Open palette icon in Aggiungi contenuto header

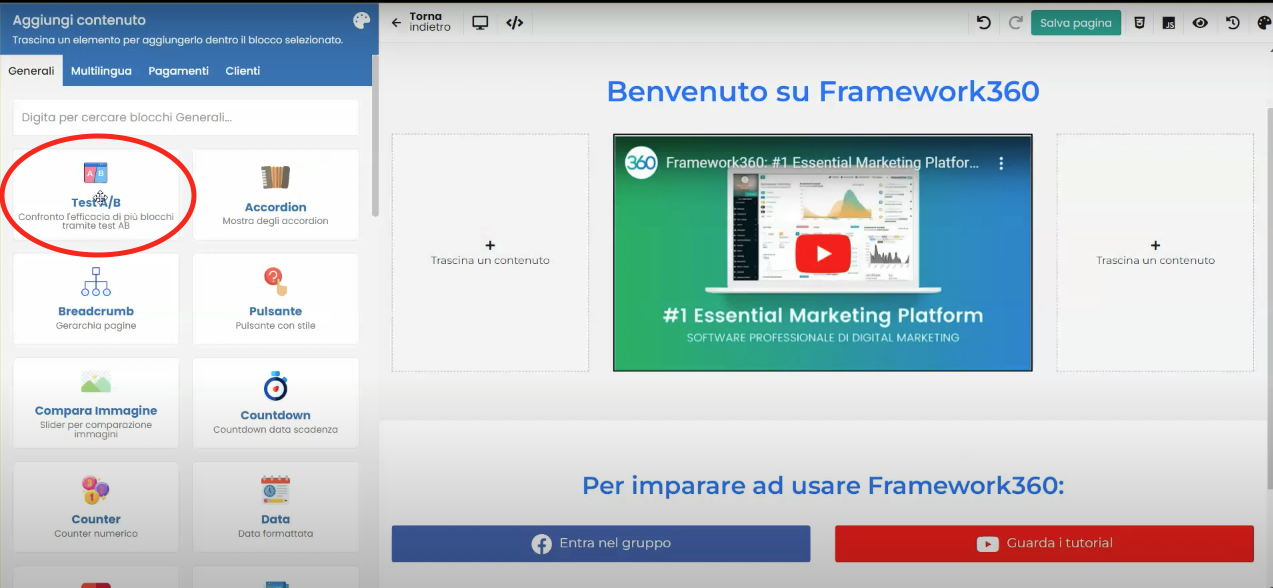tap(361, 21)
